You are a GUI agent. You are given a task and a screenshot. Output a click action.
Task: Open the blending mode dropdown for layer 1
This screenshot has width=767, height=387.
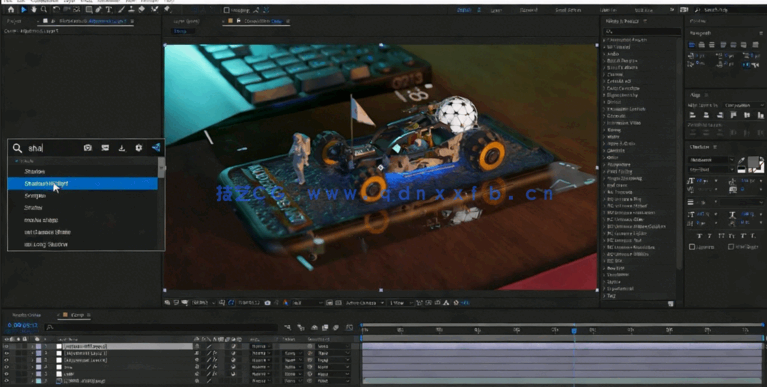261,346
